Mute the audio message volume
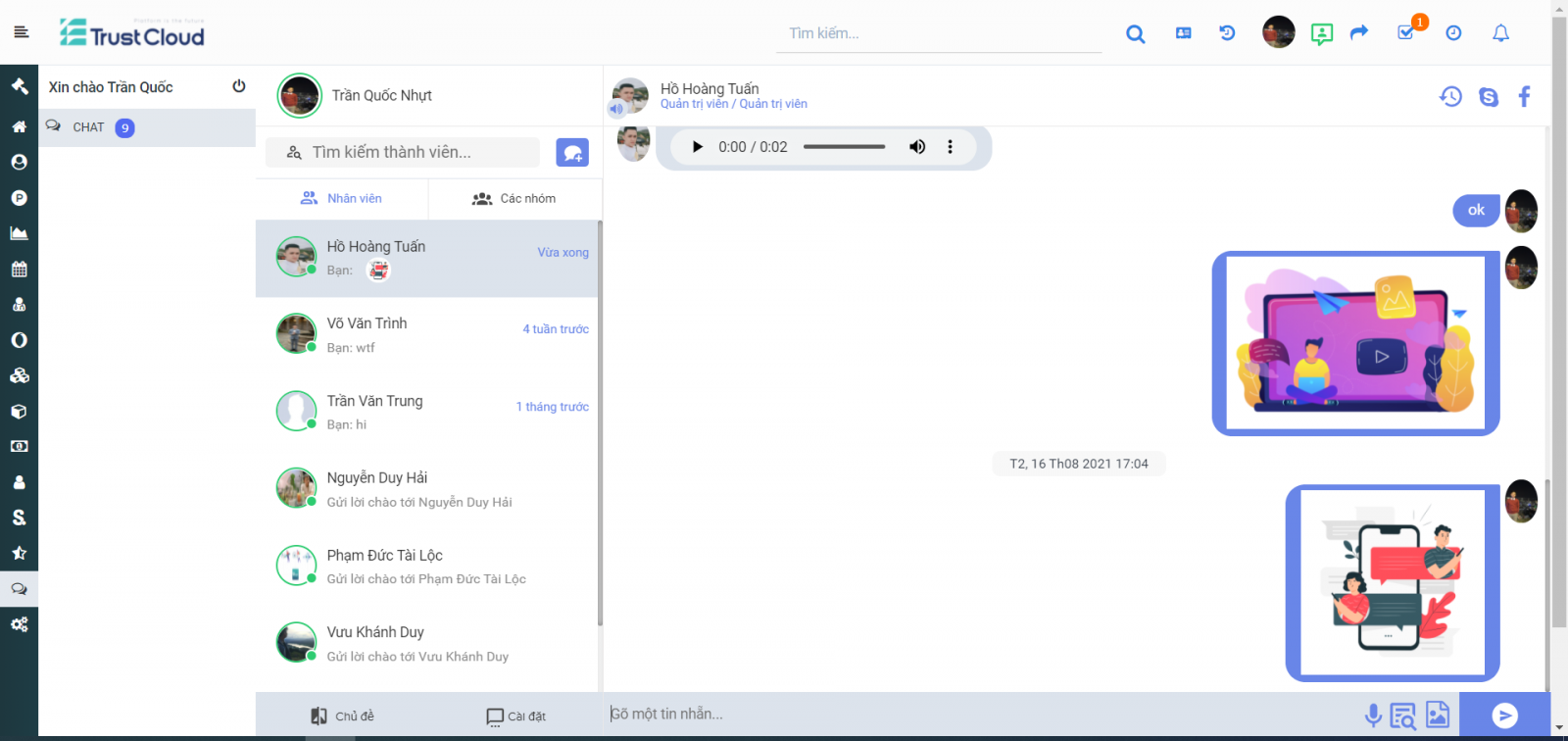The width and height of the screenshot is (1568, 741). tap(917, 147)
